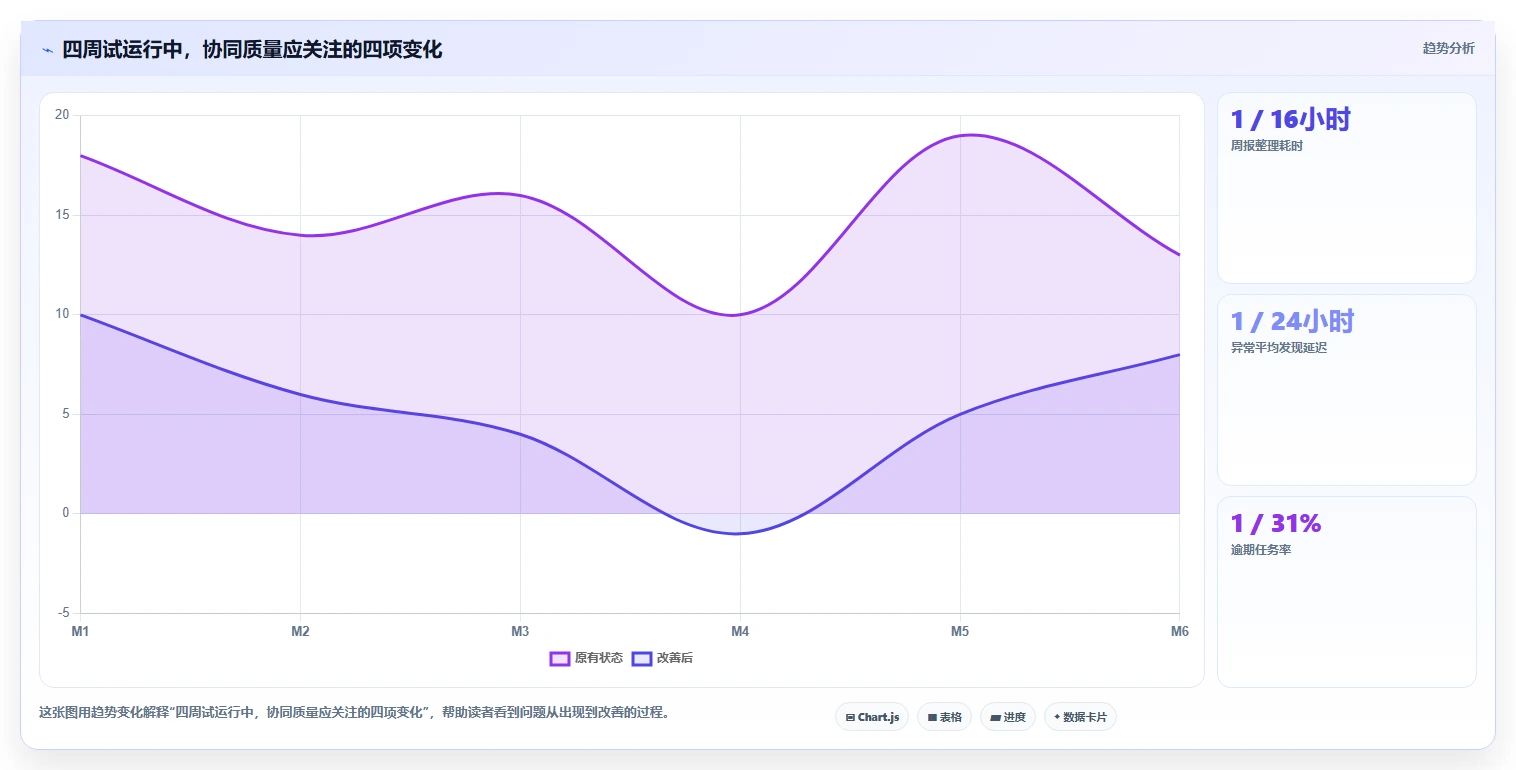Click the M5 x-axis label
Viewport: 1516px width, 770px height.
pos(960,631)
